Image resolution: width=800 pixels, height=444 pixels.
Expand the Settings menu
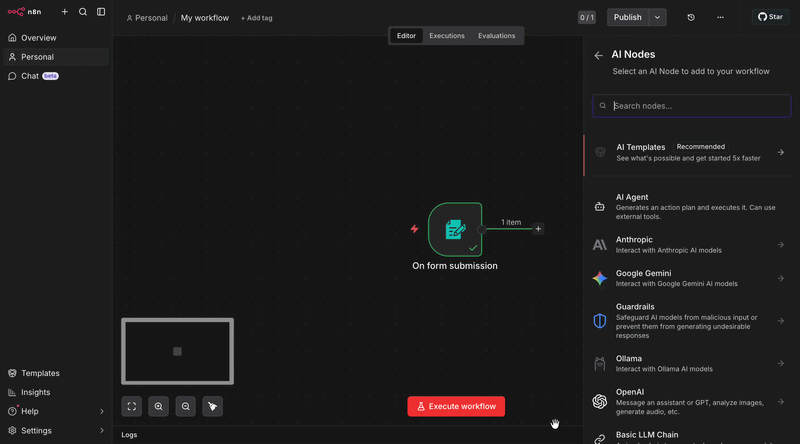[x=56, y=430]
